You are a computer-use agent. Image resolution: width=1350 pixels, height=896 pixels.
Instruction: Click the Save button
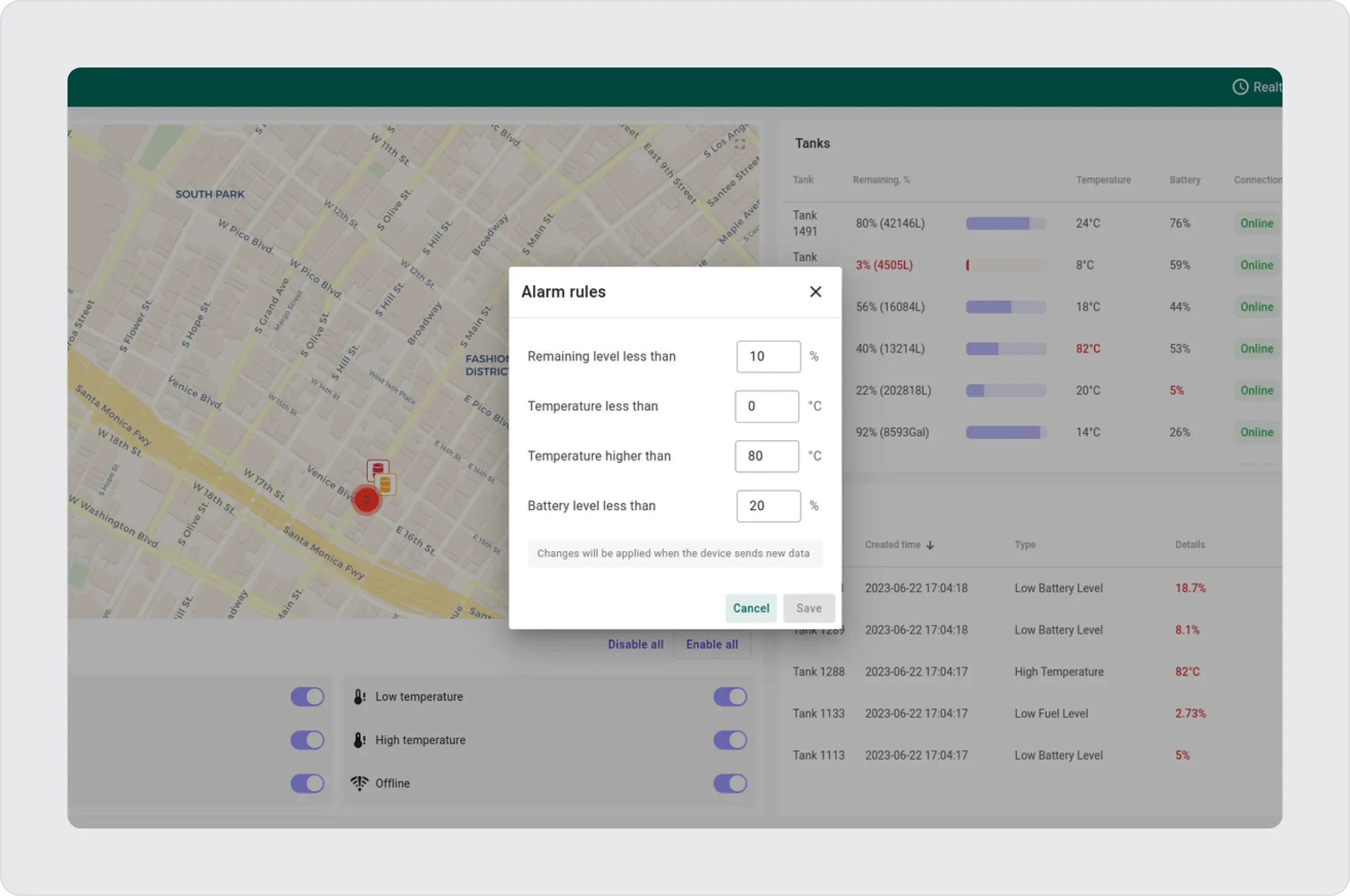coord(808,608)
